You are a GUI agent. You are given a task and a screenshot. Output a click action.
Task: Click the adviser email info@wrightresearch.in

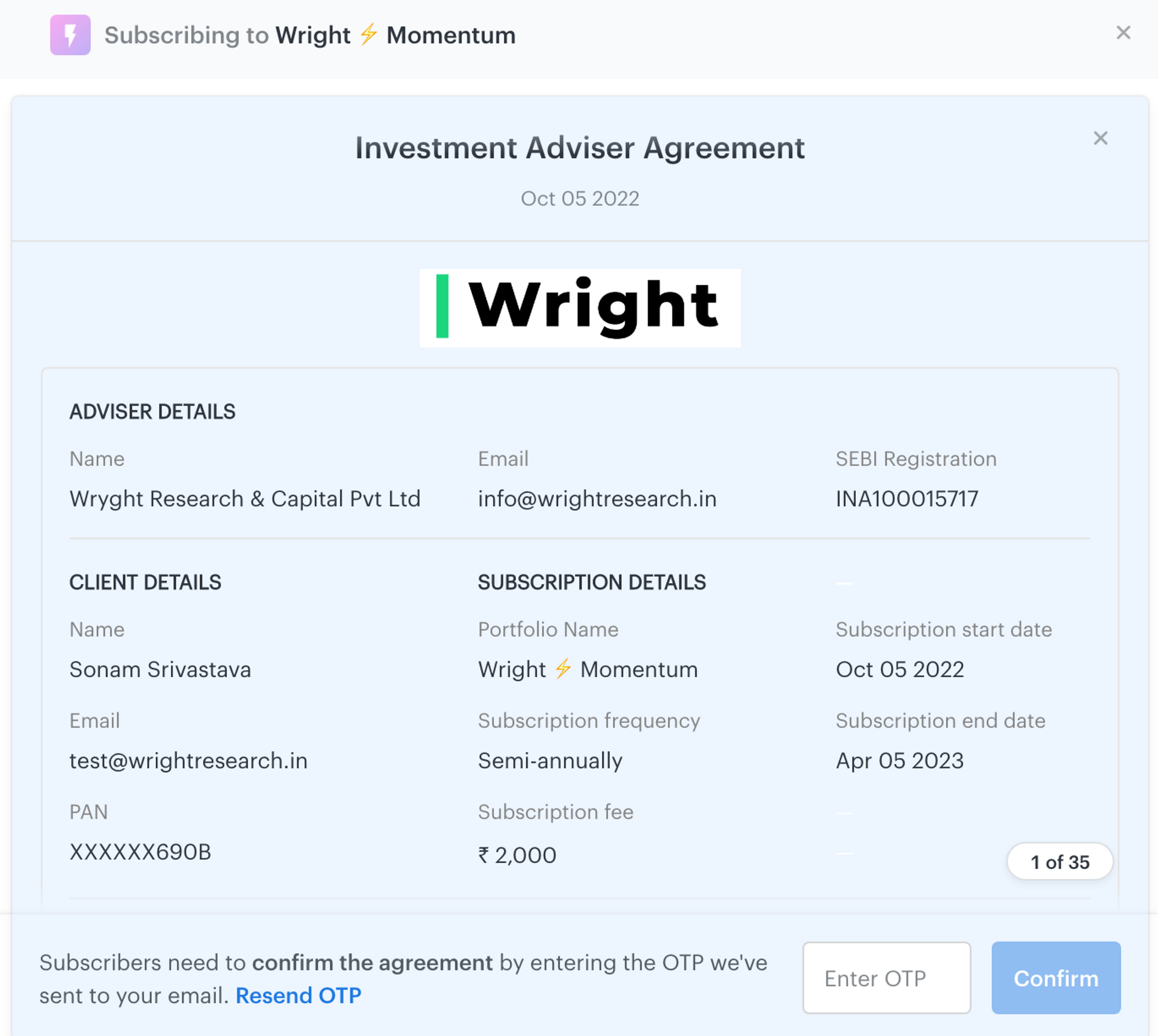(597, 499)
